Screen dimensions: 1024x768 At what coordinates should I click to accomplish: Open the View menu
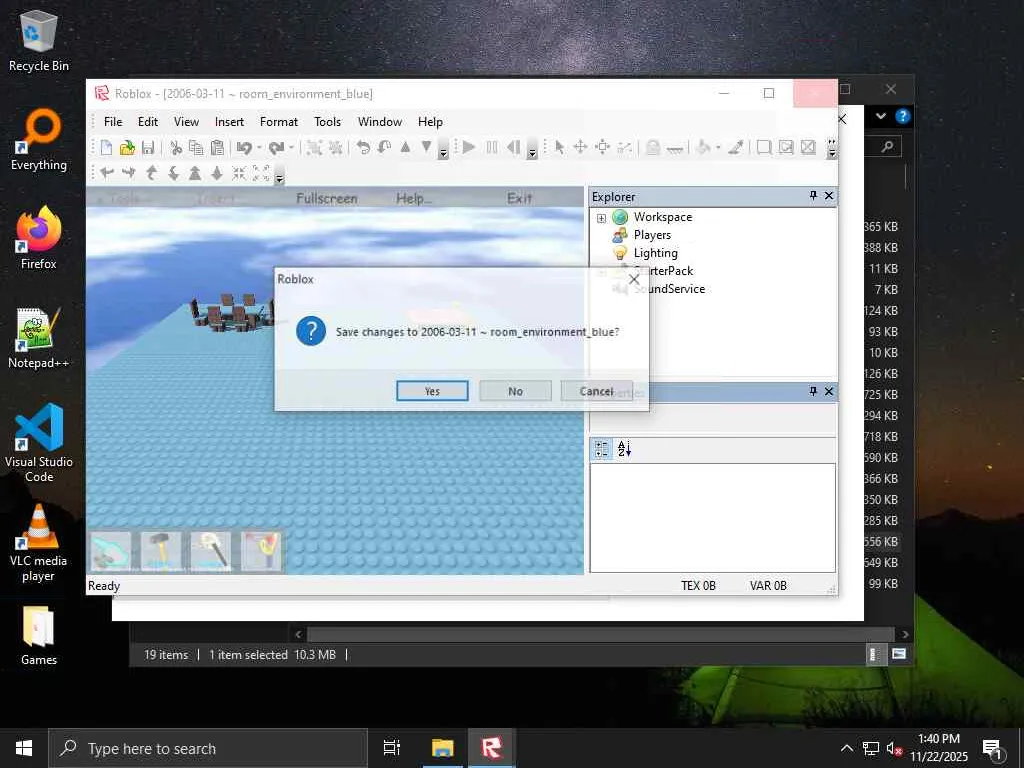point(186,122)
